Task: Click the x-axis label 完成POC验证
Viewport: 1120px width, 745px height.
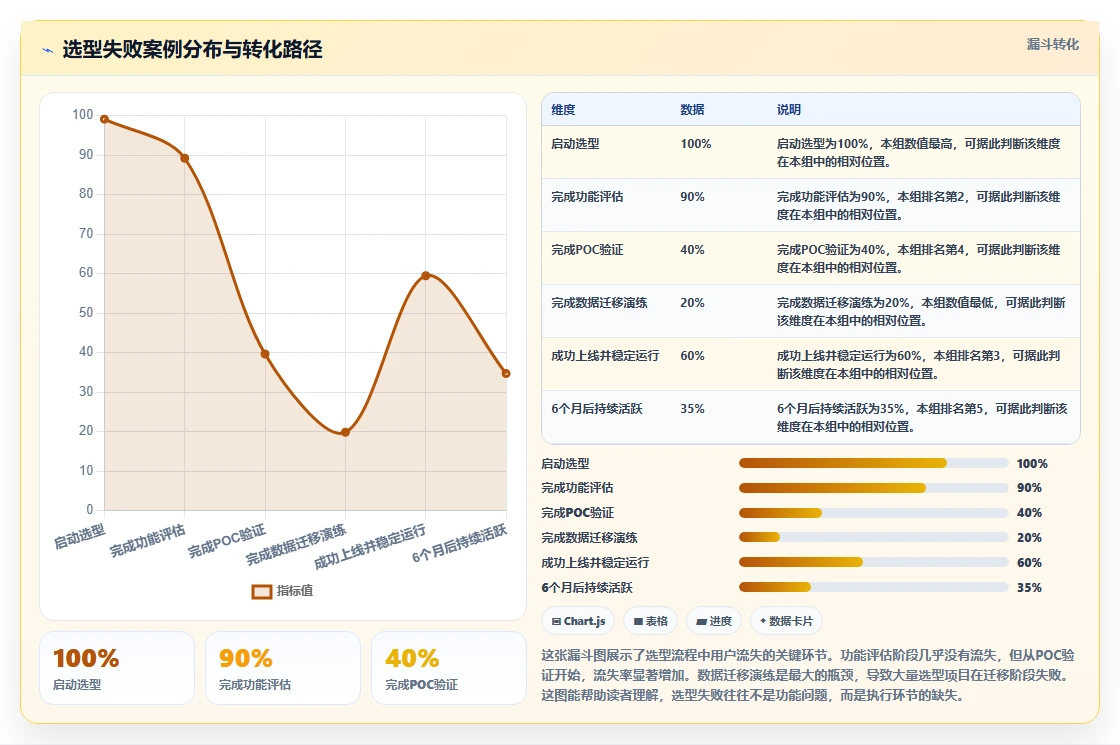Action: pyautogui.click(x=227, y=541)
